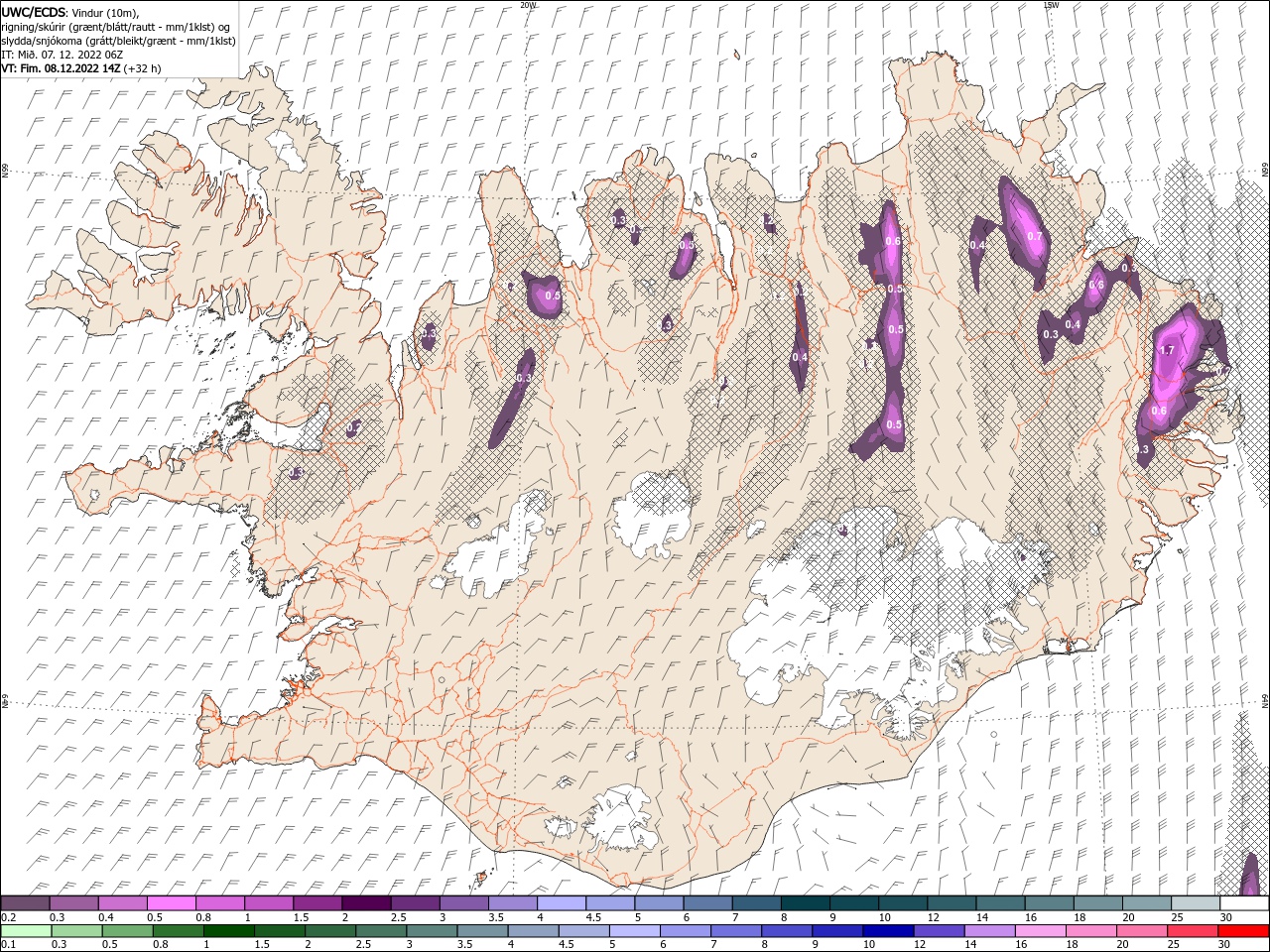This screenshot has height=952, width=1270.
Task: Select the rain legend swatch between 1.5 and 2
Action: [x=280, y=931]
